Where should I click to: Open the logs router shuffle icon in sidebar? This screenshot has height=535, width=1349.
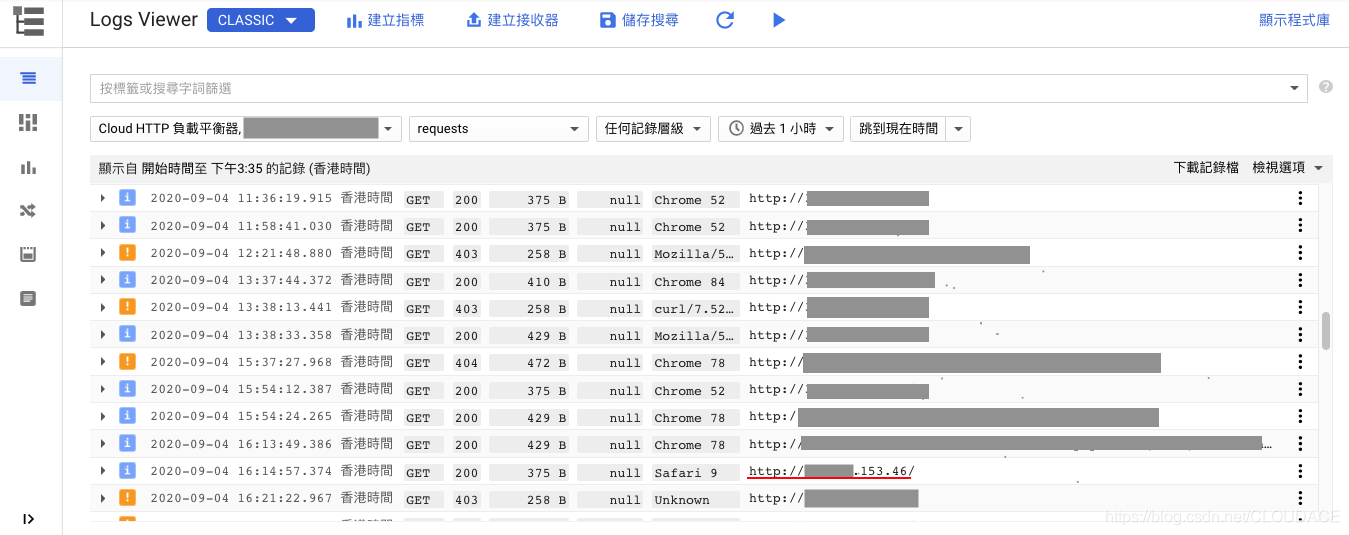pos(28,210)
